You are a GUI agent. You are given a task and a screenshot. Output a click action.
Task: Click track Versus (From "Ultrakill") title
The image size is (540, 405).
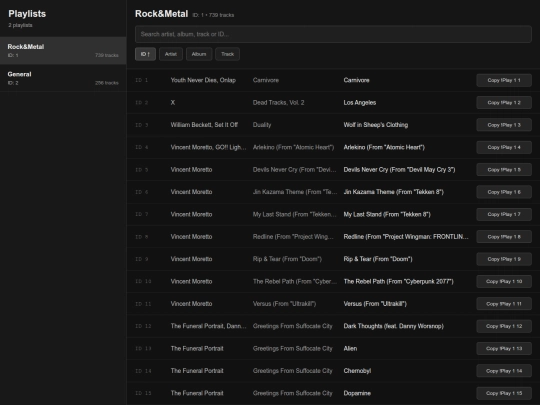point(375,304)
